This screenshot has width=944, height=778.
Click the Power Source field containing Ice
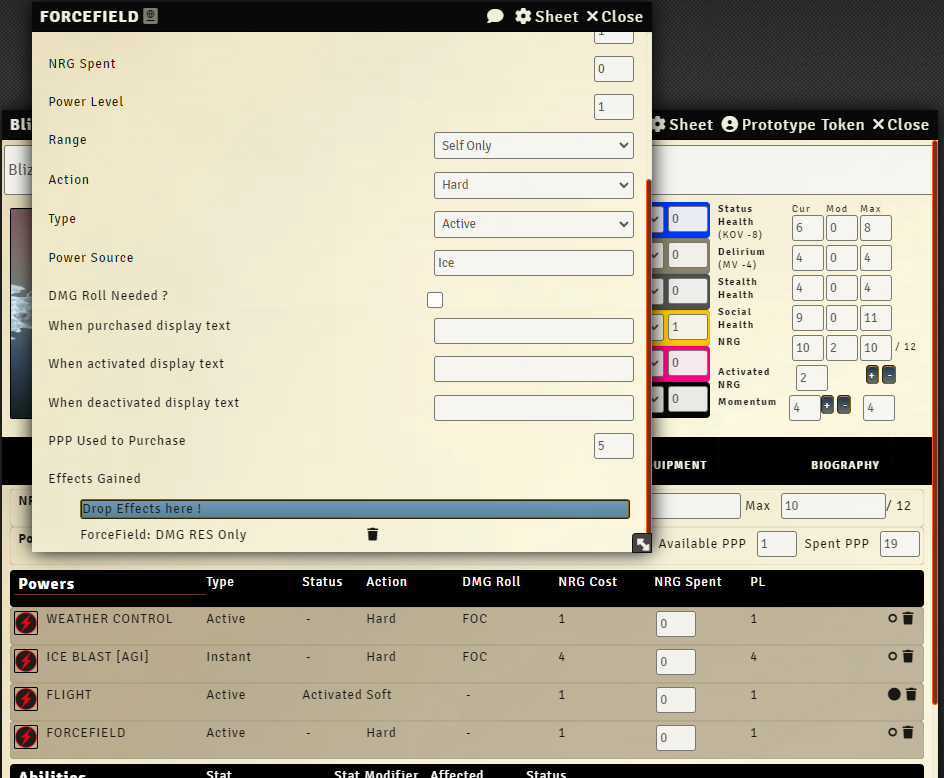click(x=533, y=263)
